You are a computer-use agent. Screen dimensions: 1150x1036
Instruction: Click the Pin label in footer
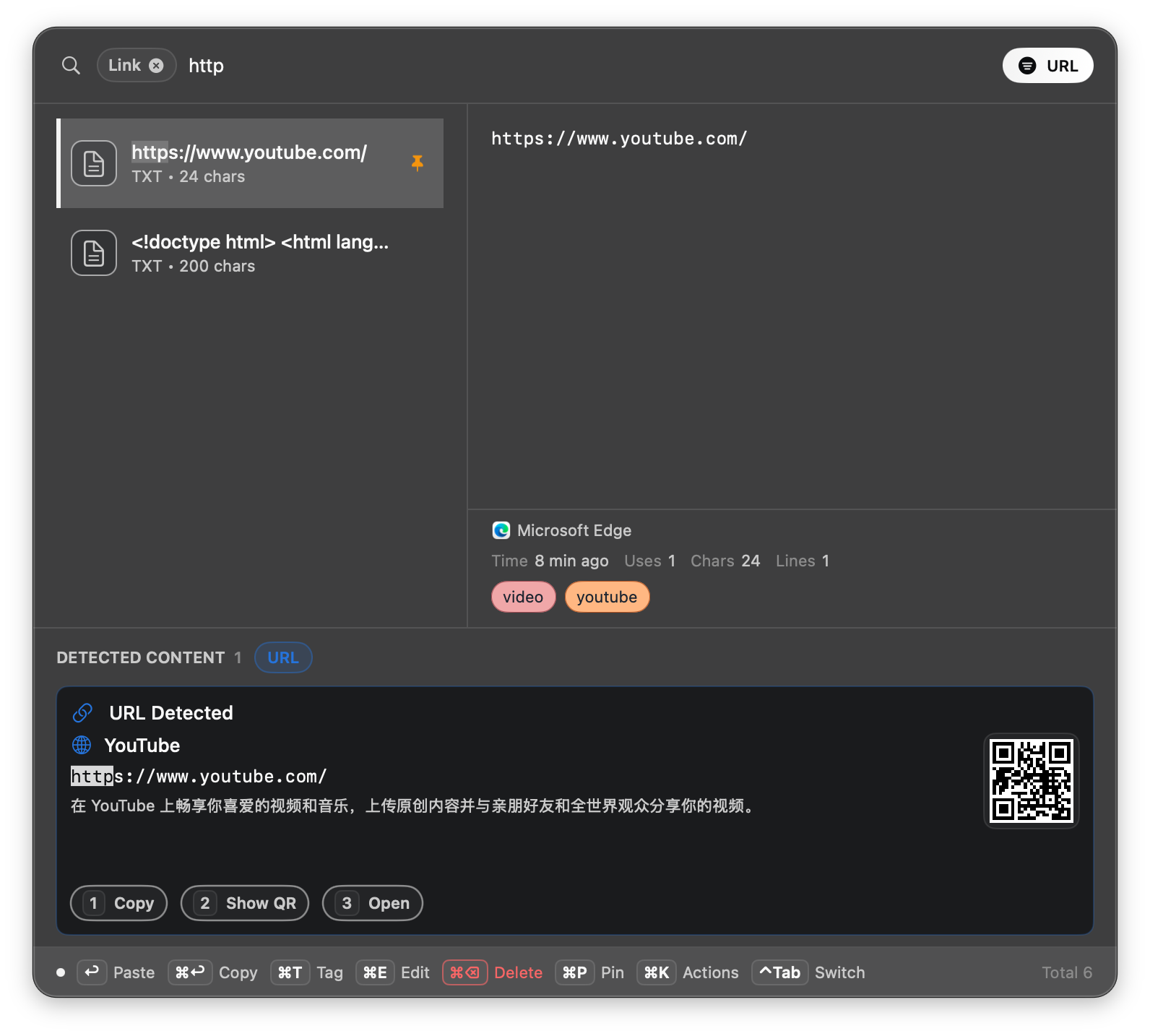[613, 972]
